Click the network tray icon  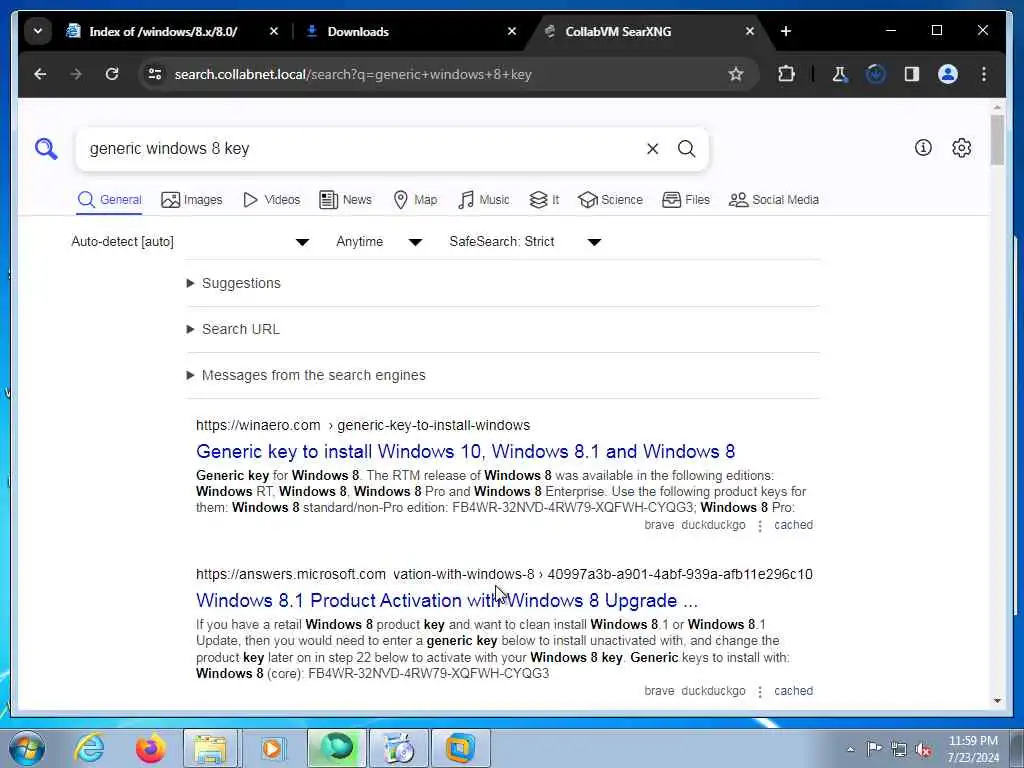point(899,749)
